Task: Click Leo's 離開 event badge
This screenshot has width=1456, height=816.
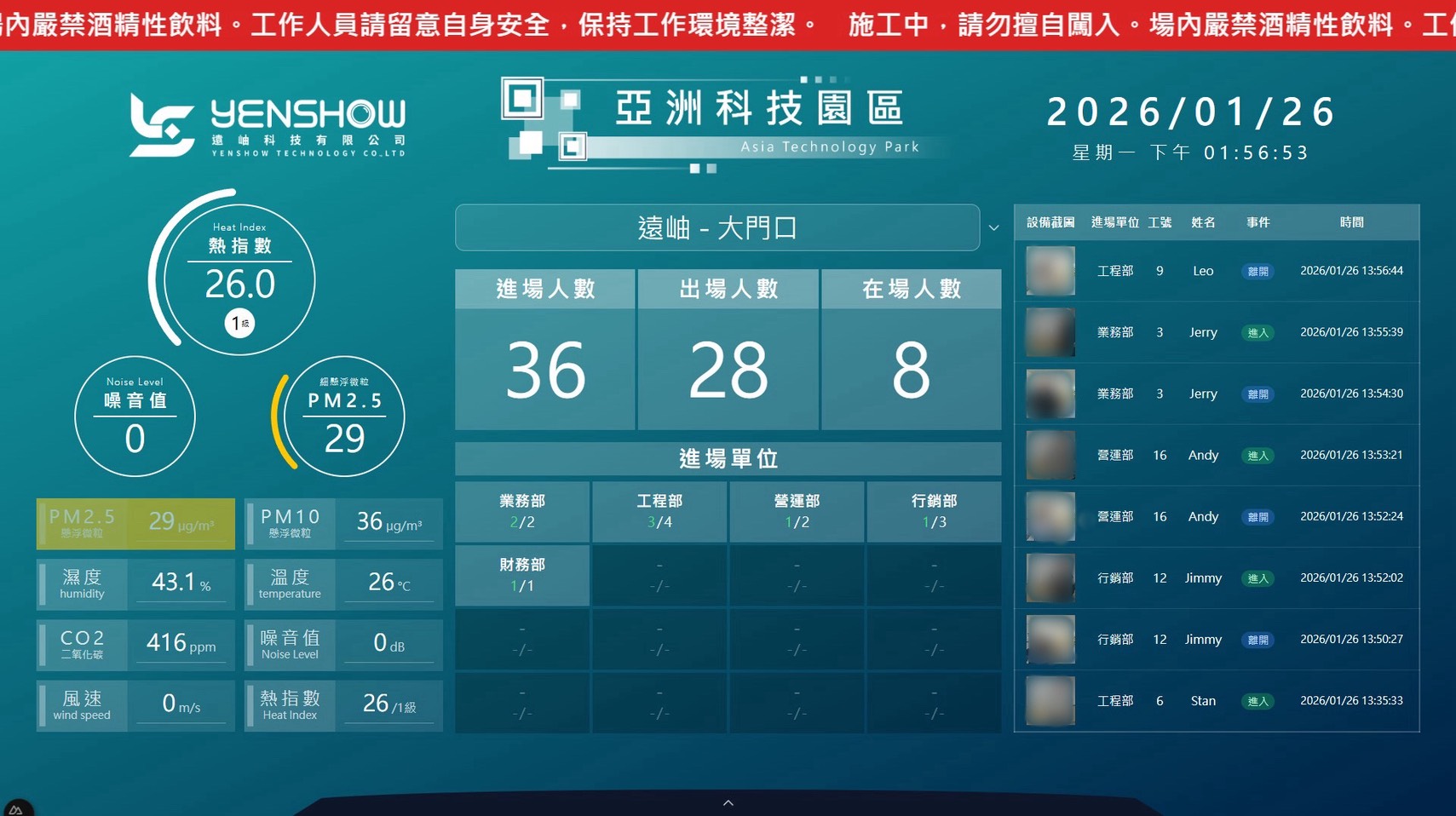Action: [1258, 271]
